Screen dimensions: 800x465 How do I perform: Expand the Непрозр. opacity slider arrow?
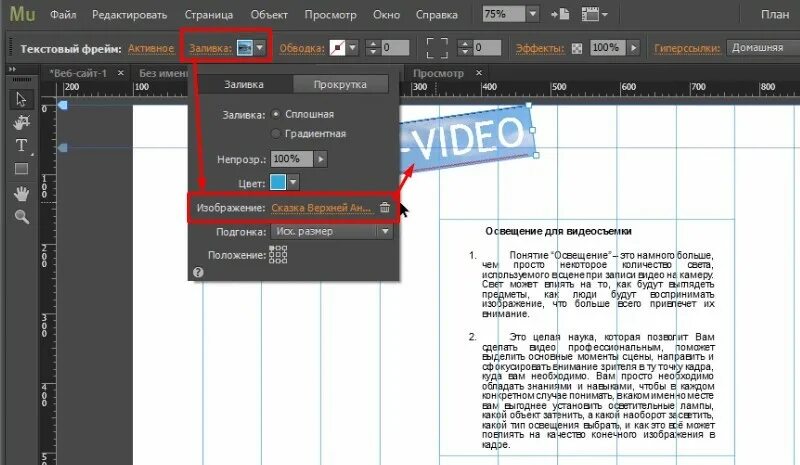320,159
